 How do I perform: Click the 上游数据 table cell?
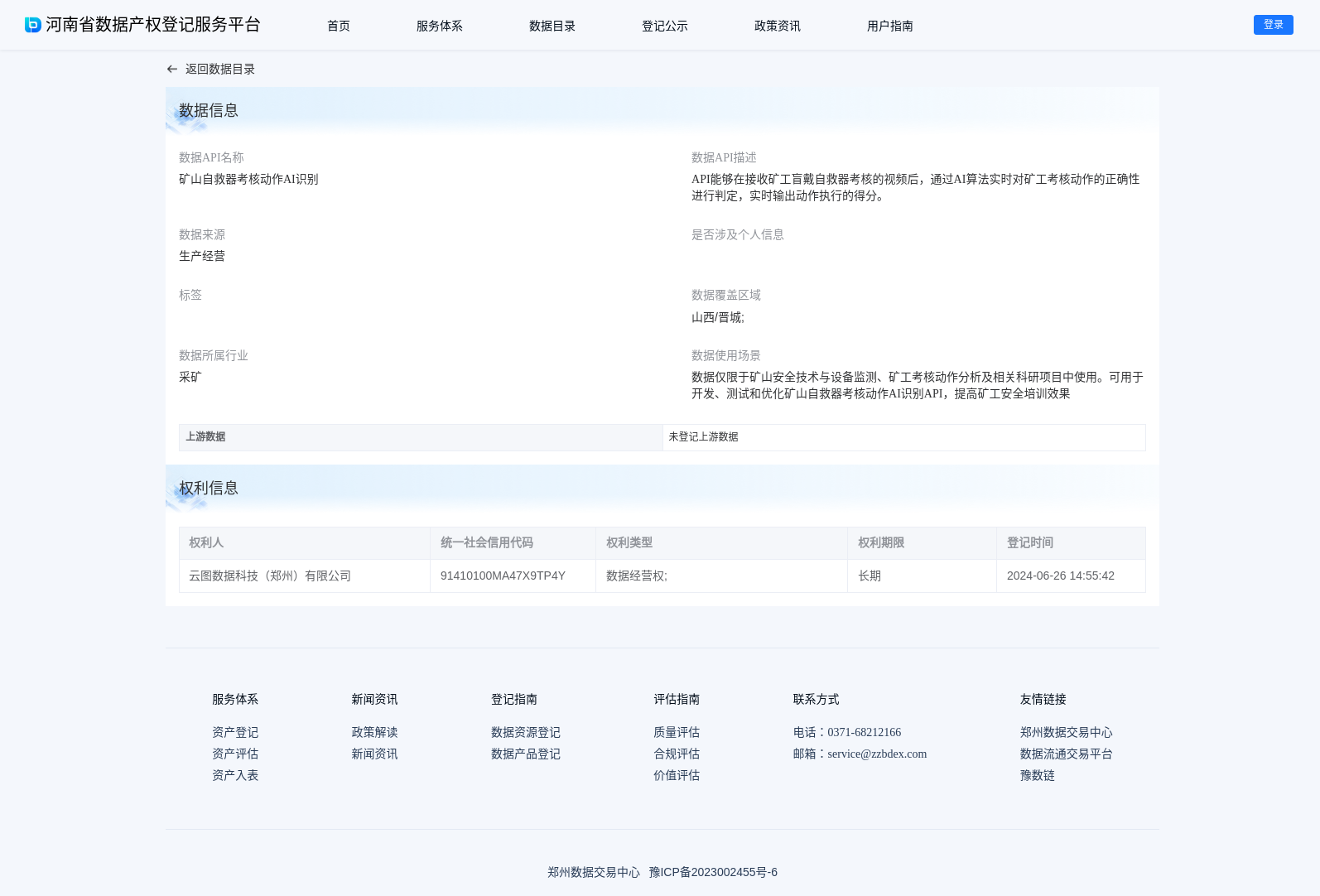tap(421, 437)
